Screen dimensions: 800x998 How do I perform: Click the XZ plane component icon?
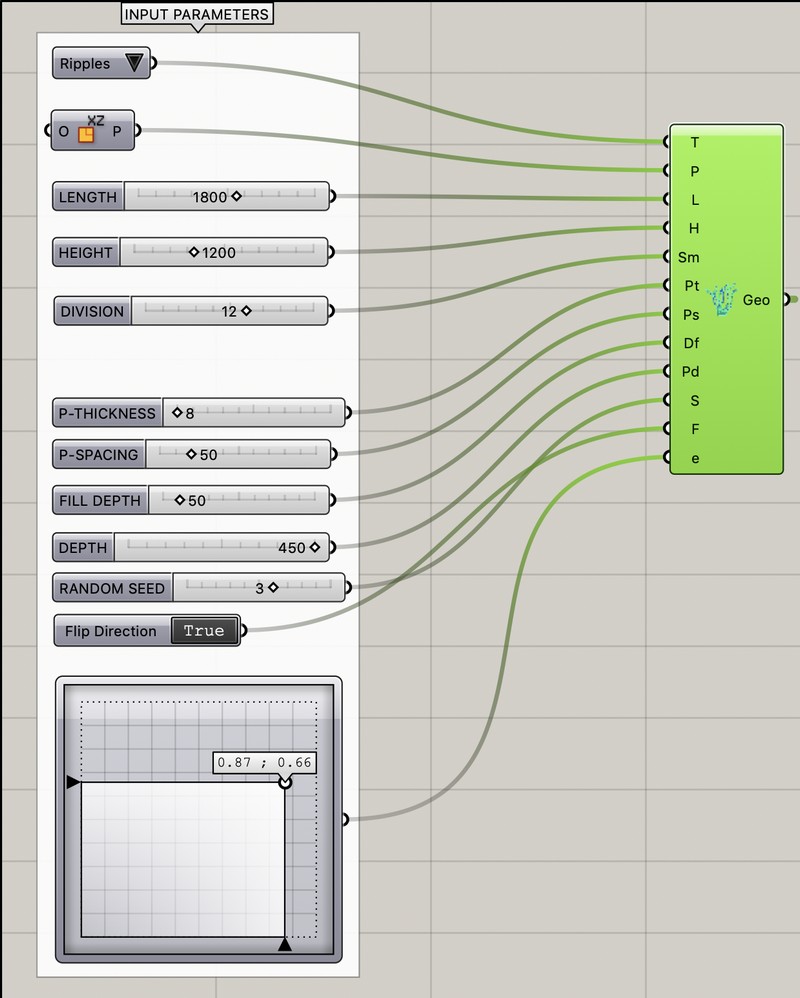[87, 132]
